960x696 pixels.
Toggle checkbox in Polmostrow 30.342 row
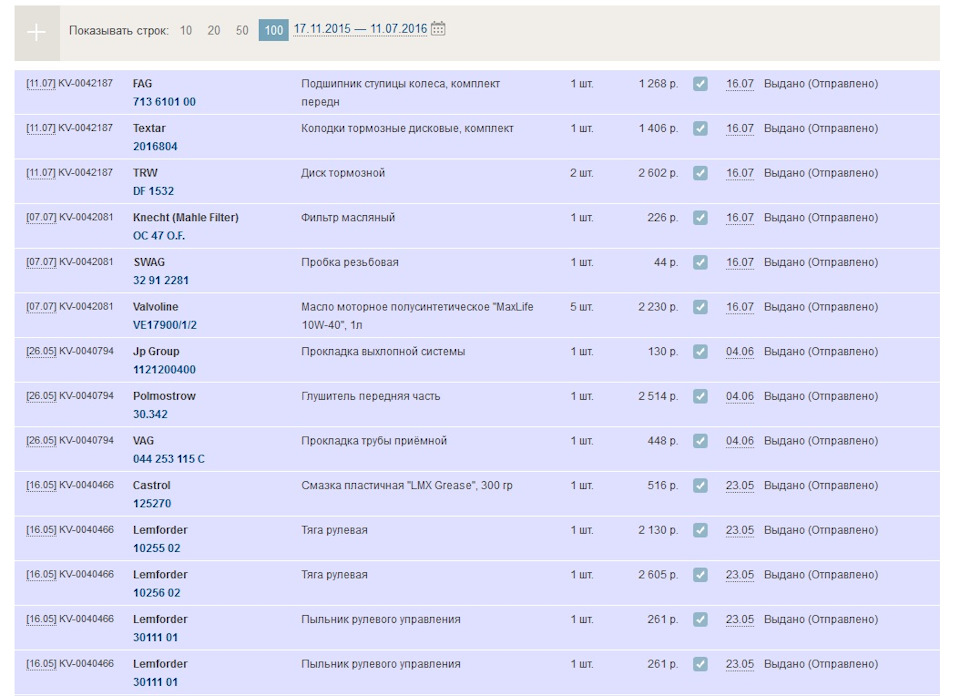[700, 397]
